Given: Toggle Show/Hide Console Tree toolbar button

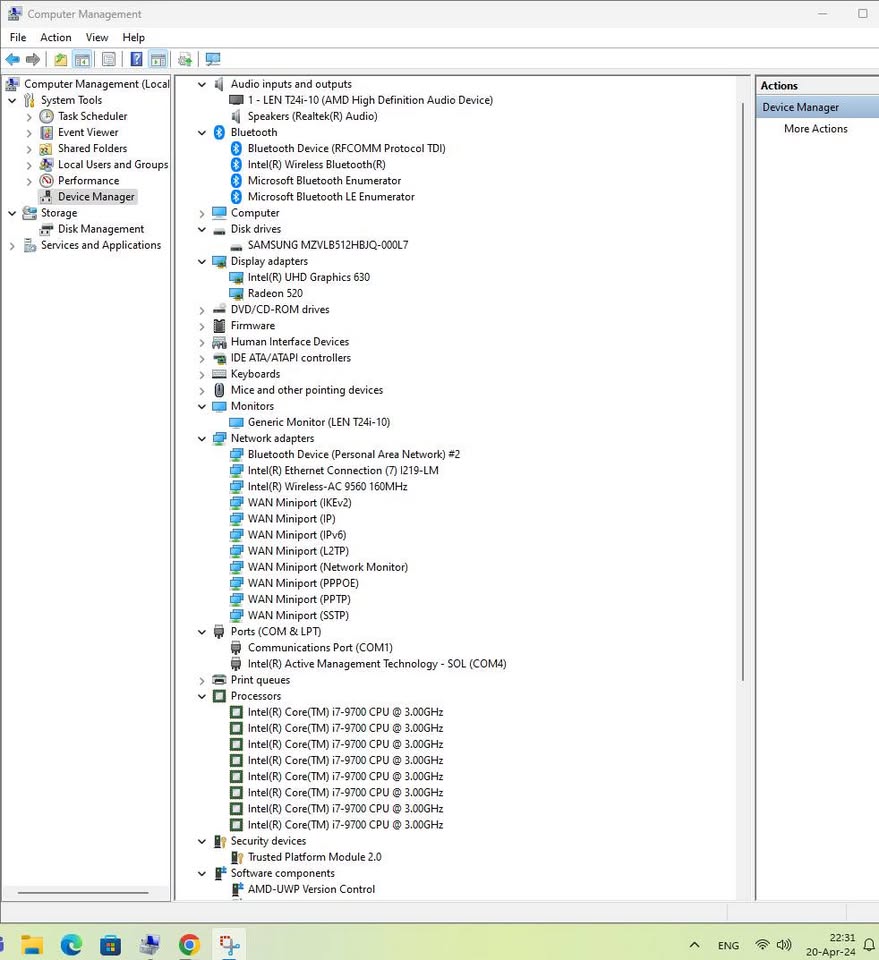Looking at the screenshot, I should 82,59.
